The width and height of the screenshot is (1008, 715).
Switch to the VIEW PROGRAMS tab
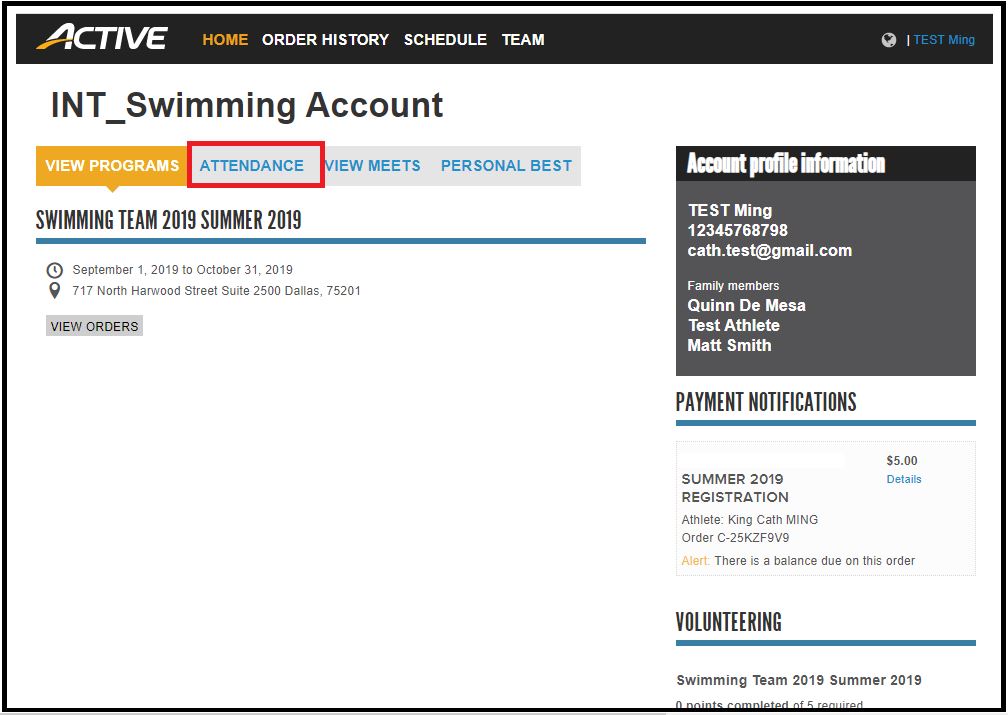112,166
